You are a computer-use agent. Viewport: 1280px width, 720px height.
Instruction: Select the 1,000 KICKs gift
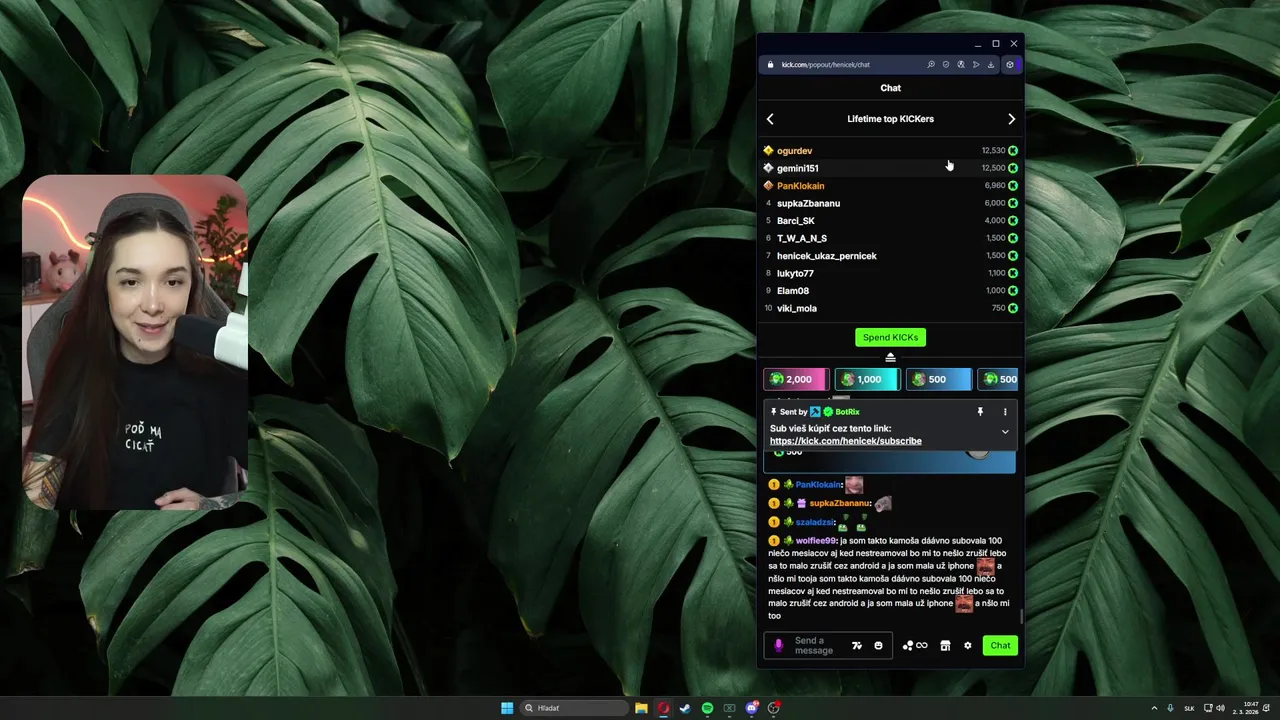[x=866, y=380]
